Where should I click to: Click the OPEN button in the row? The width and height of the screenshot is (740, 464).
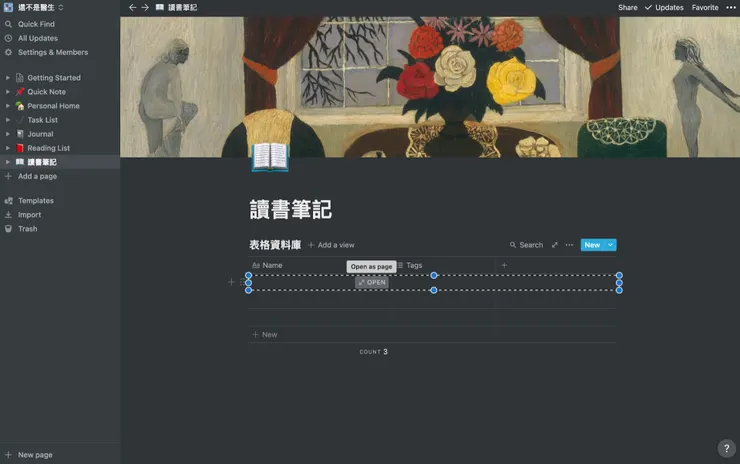click(x=372, y=282)
